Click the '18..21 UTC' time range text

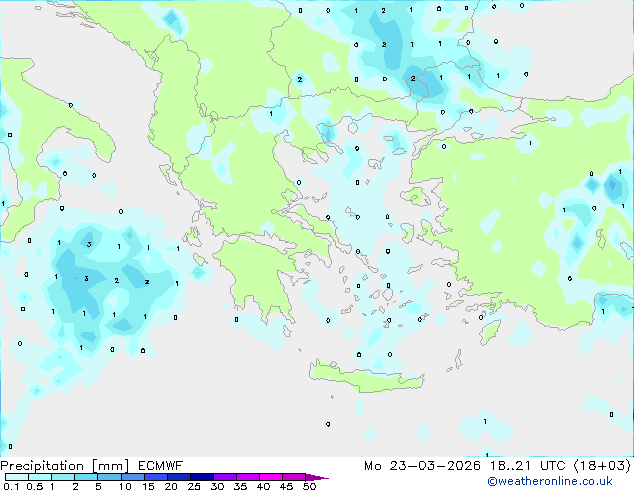[x=527, y=466]
